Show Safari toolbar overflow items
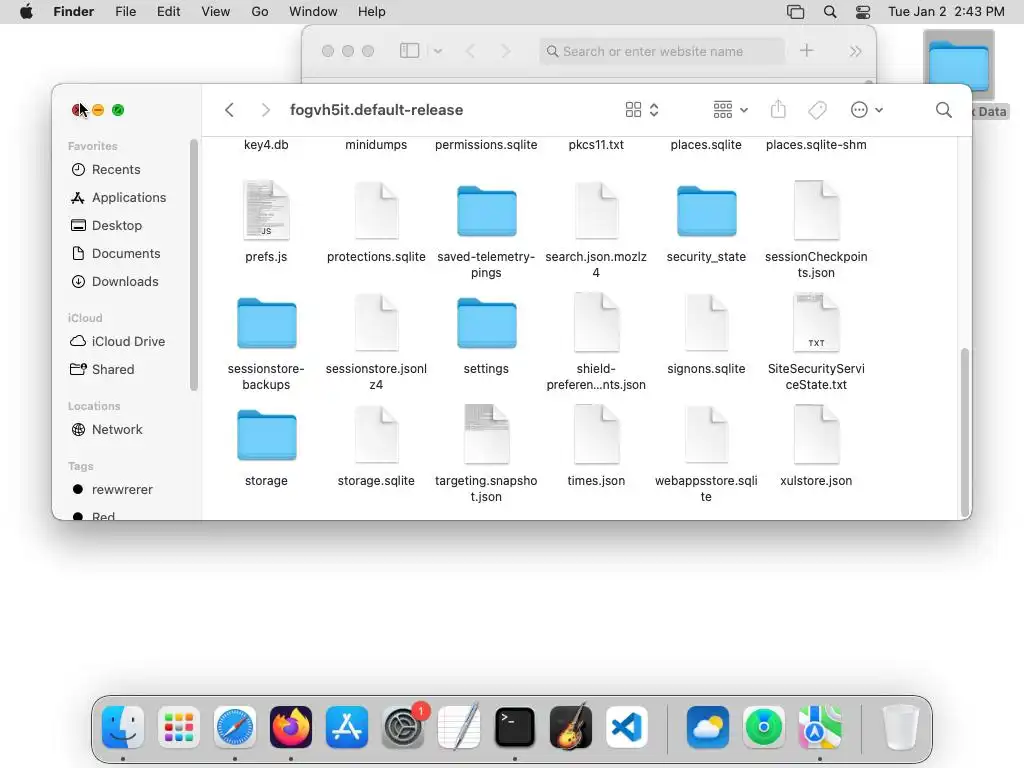The image size is (1024, 768). [856, 51]
